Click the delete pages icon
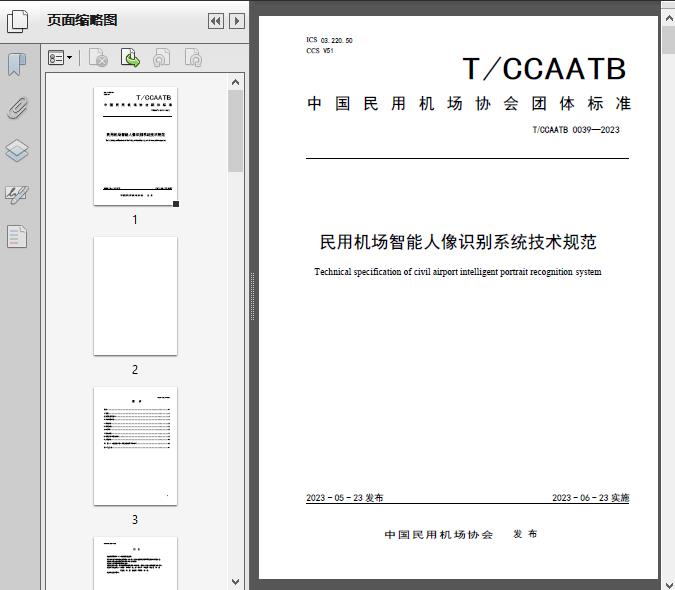The image size is (675, 590). click(x=98, y=58)
